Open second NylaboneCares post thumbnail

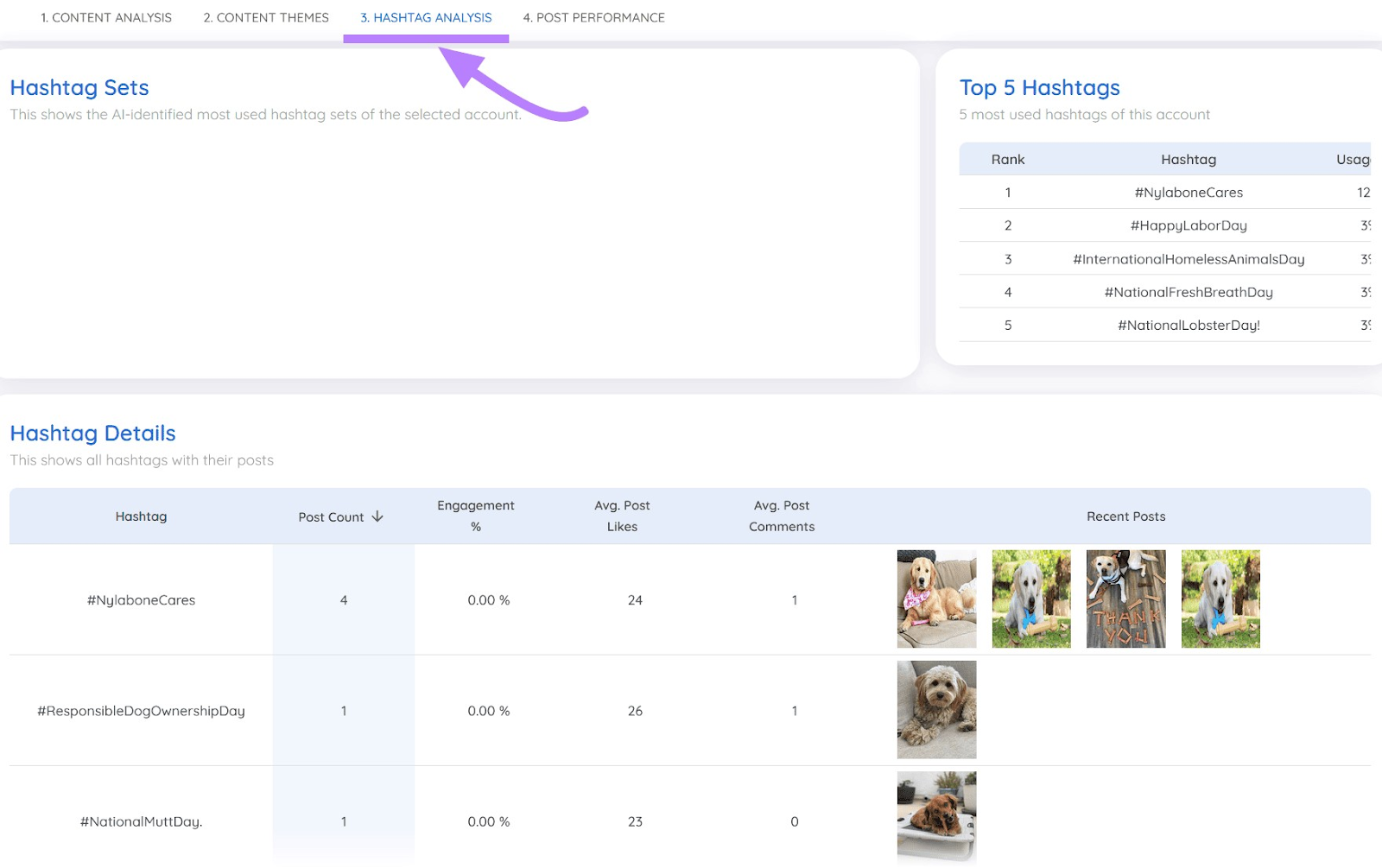click(1031, 599)
